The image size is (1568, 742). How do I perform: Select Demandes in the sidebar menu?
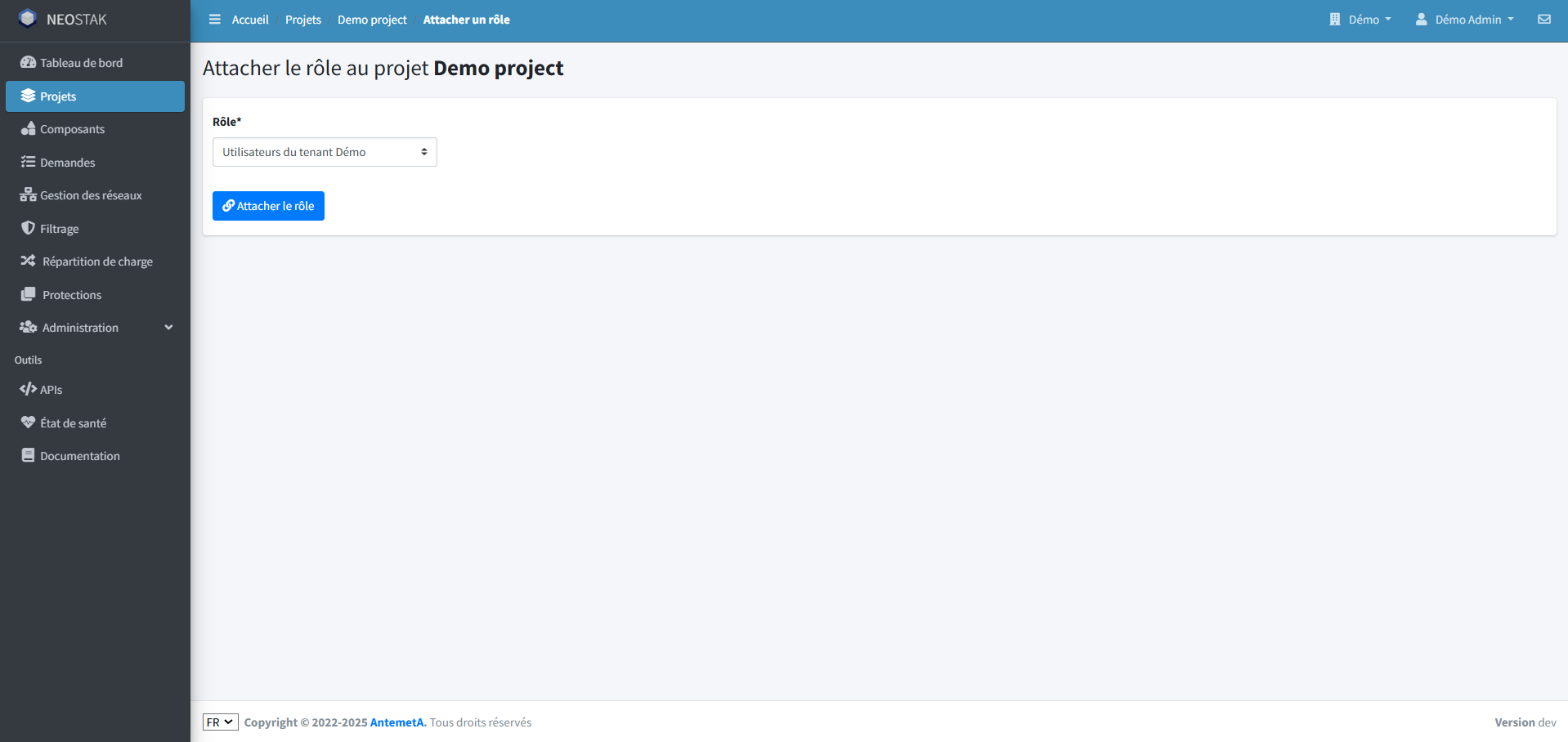[65, 162]
